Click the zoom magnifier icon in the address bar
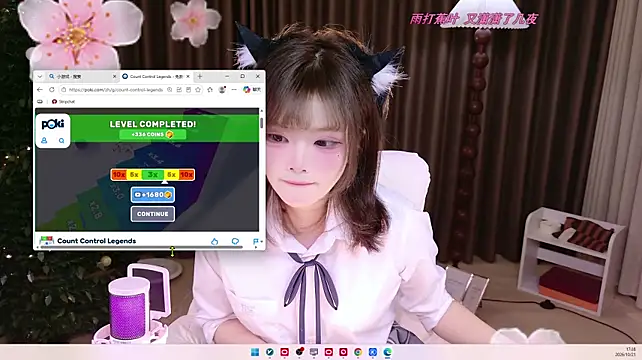The width and height of the screenshot is (642, 360). [x=170, y=89]
